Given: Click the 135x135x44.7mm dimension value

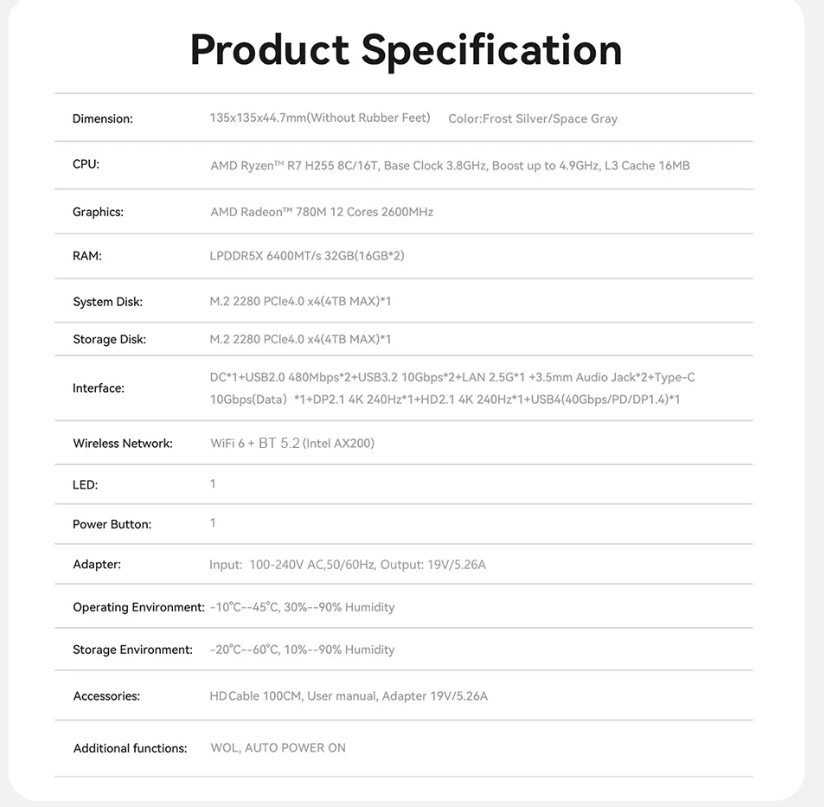Looking at the screenshot, I should [320, 118].
